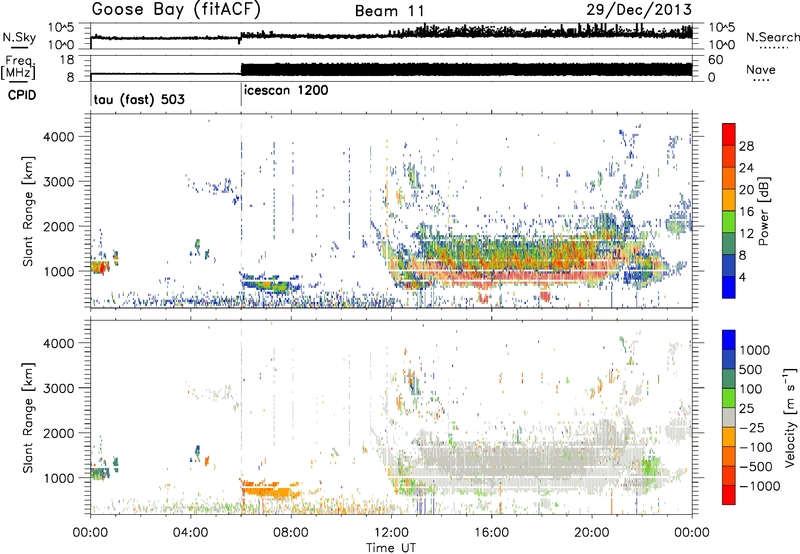Click the CPID boundary line before "icescan 1200"
This screenshot has height=554, width=800.
click(x=241, y=96)
